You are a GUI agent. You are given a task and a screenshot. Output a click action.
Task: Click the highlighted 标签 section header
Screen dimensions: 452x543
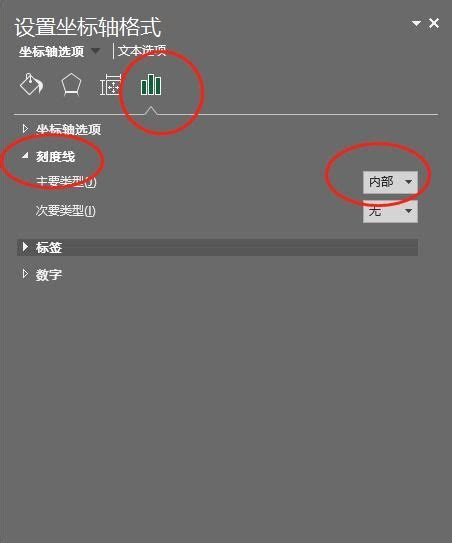point(218,247)
